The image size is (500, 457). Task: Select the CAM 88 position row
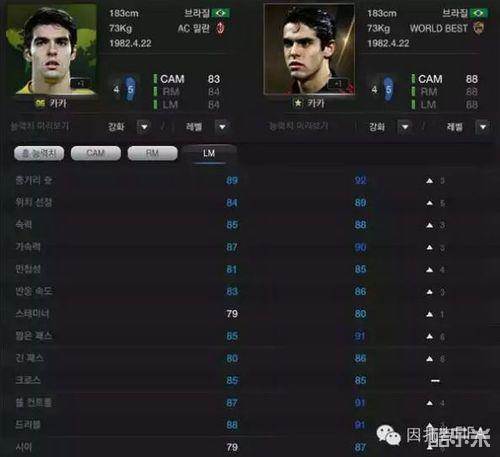(x=445, y=79)
